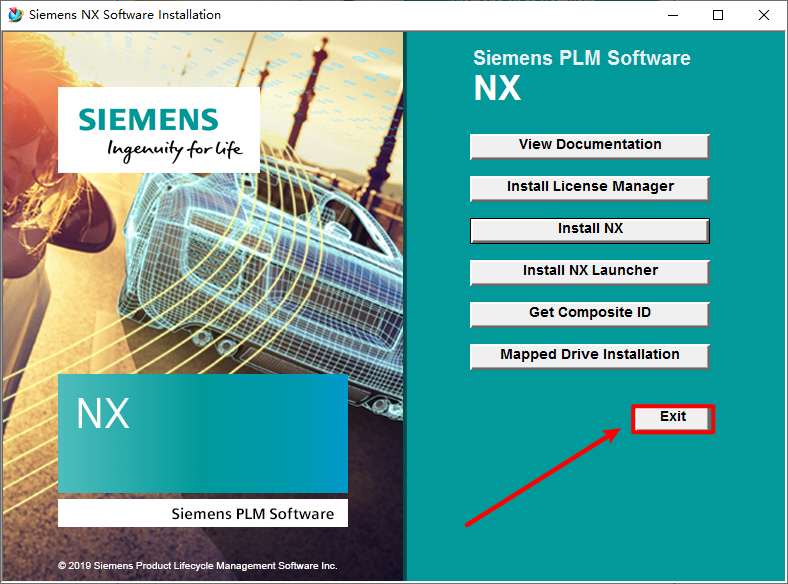Screen dimensions: 788x584
Task: Click the teal NX banner on the artwork
Action: [202, 433]
